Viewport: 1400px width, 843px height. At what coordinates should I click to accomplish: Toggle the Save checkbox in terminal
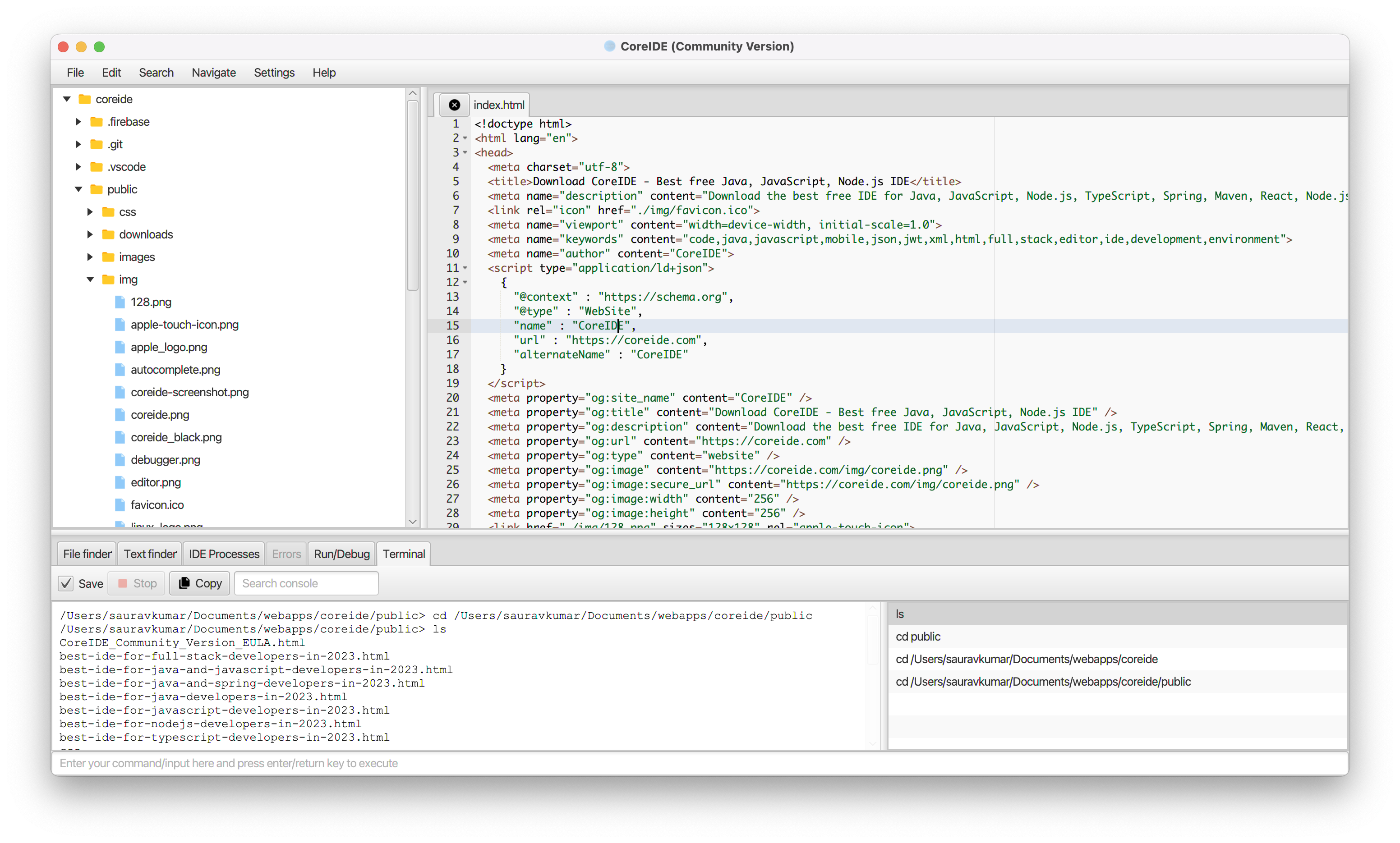pyautogui.click(x=66, y=583)
